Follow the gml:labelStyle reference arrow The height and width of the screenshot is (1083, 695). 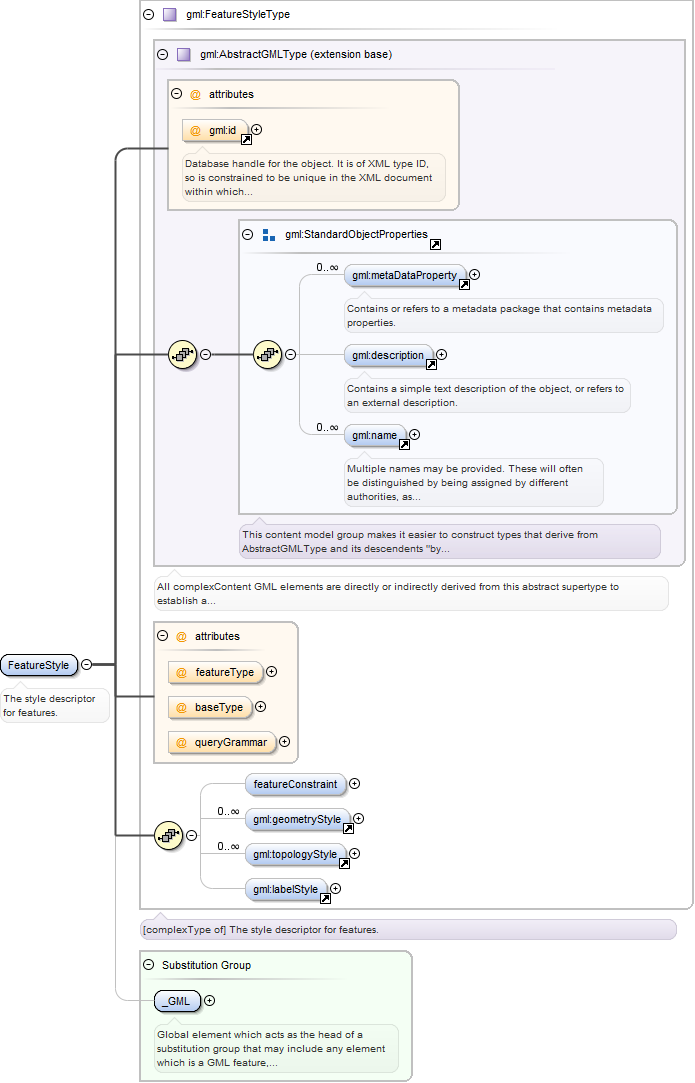click(325, 899)
